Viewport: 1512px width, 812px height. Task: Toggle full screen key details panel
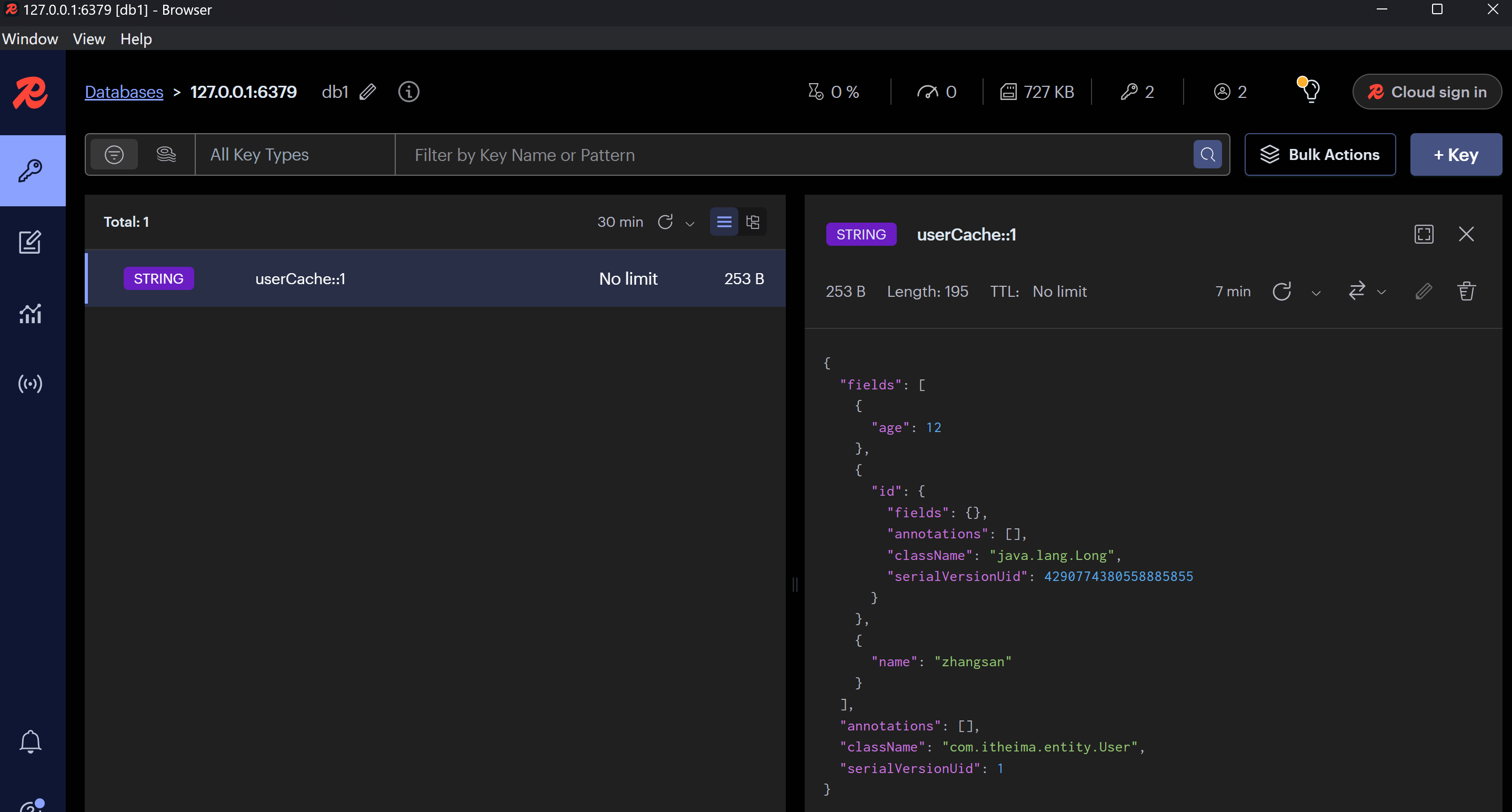click(1424, 234)
